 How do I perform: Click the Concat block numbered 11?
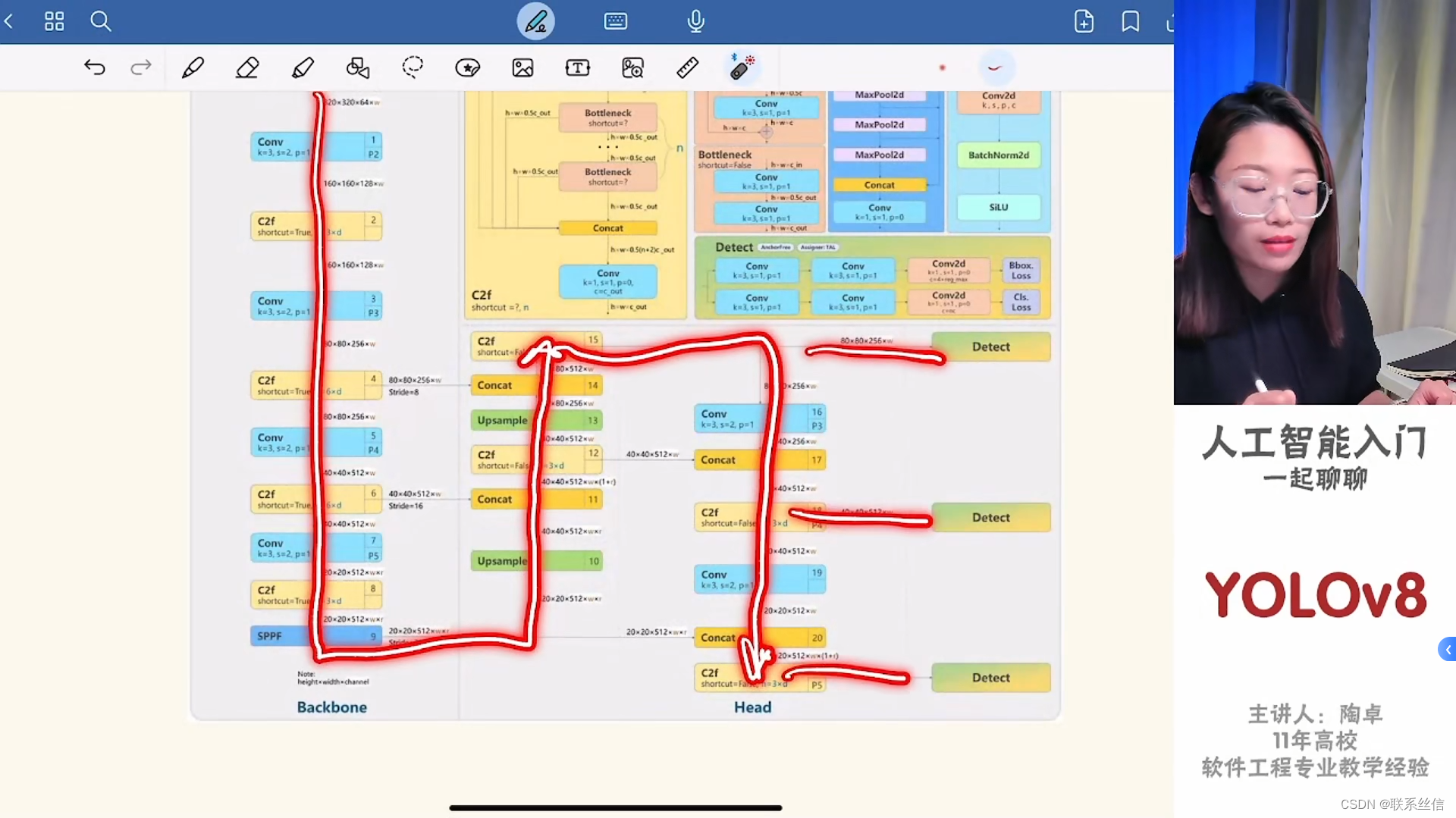pyautogui.click(x=536, y=499)
